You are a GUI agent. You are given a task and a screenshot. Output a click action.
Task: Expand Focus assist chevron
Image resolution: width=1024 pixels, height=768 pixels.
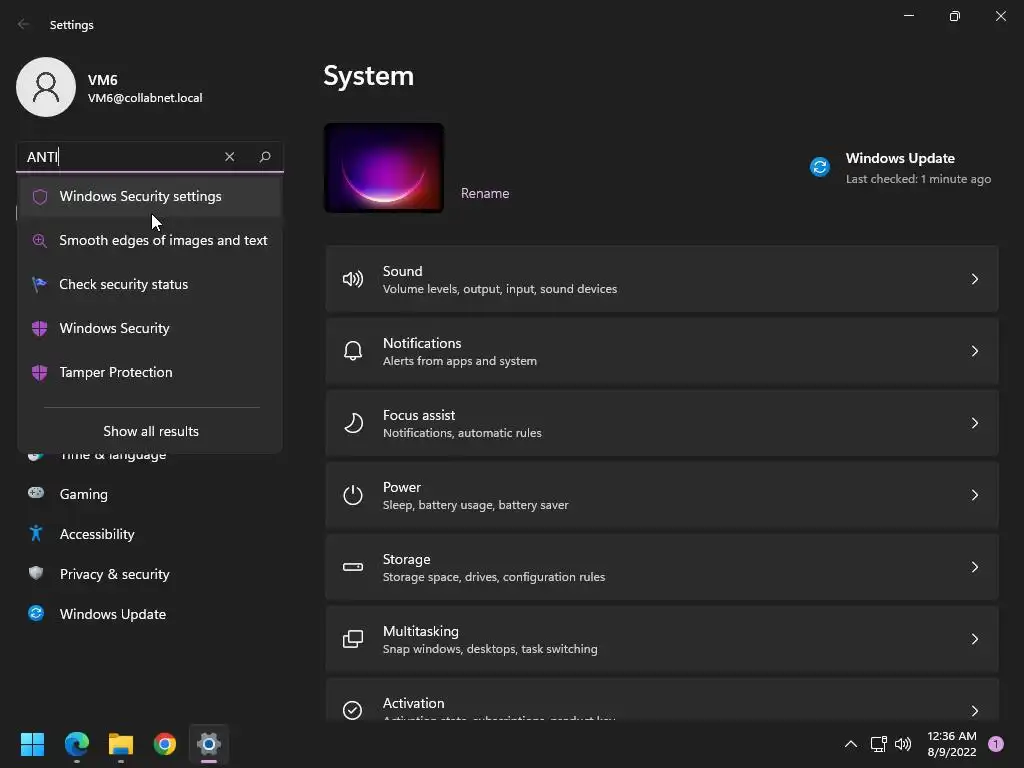tap(974, 423)
